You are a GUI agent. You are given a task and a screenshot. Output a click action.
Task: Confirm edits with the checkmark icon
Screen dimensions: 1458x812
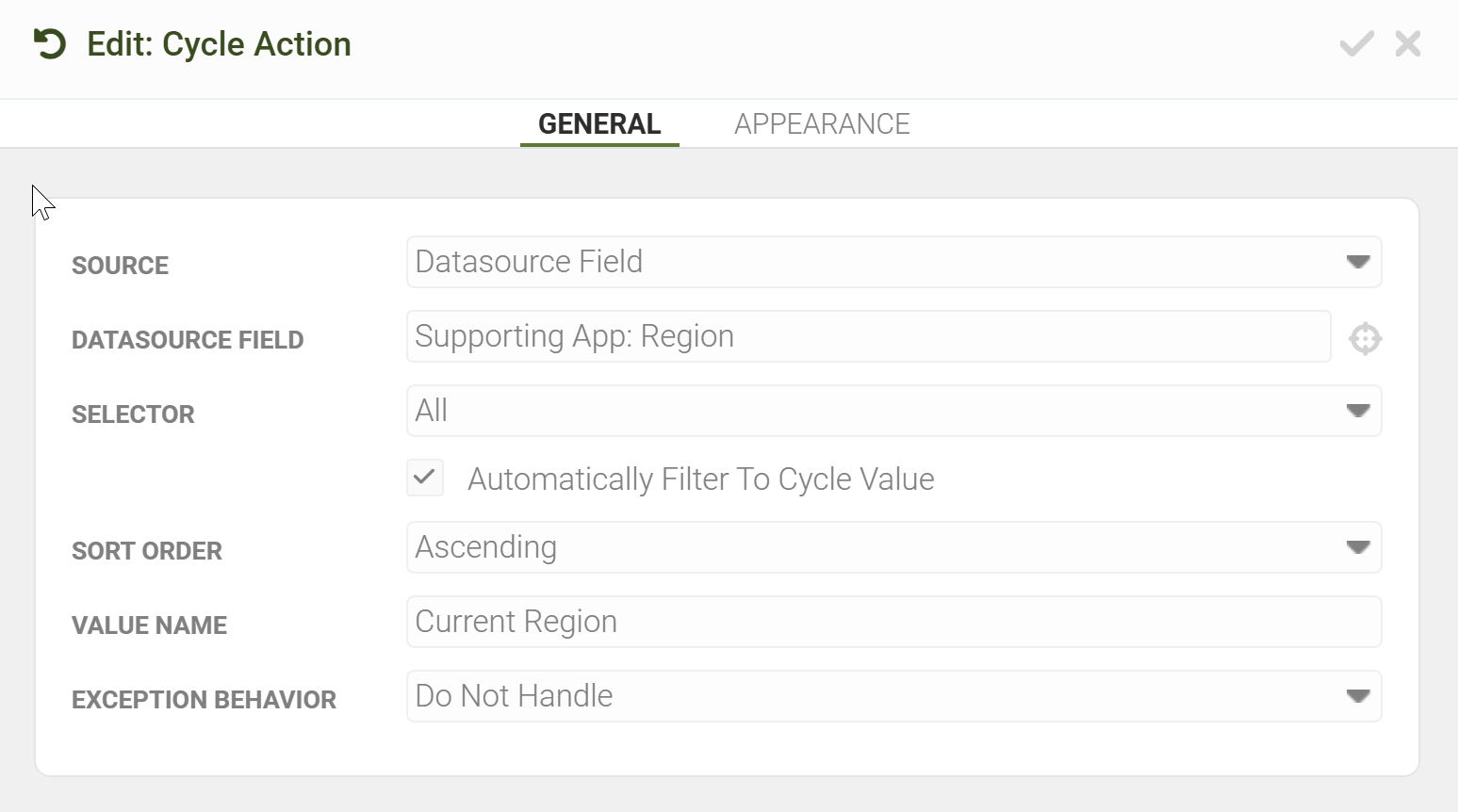click(1356, 43)
